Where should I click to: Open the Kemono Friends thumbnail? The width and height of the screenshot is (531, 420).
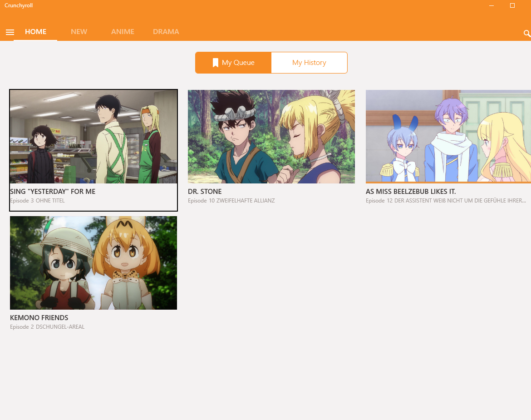click(93, 263)
